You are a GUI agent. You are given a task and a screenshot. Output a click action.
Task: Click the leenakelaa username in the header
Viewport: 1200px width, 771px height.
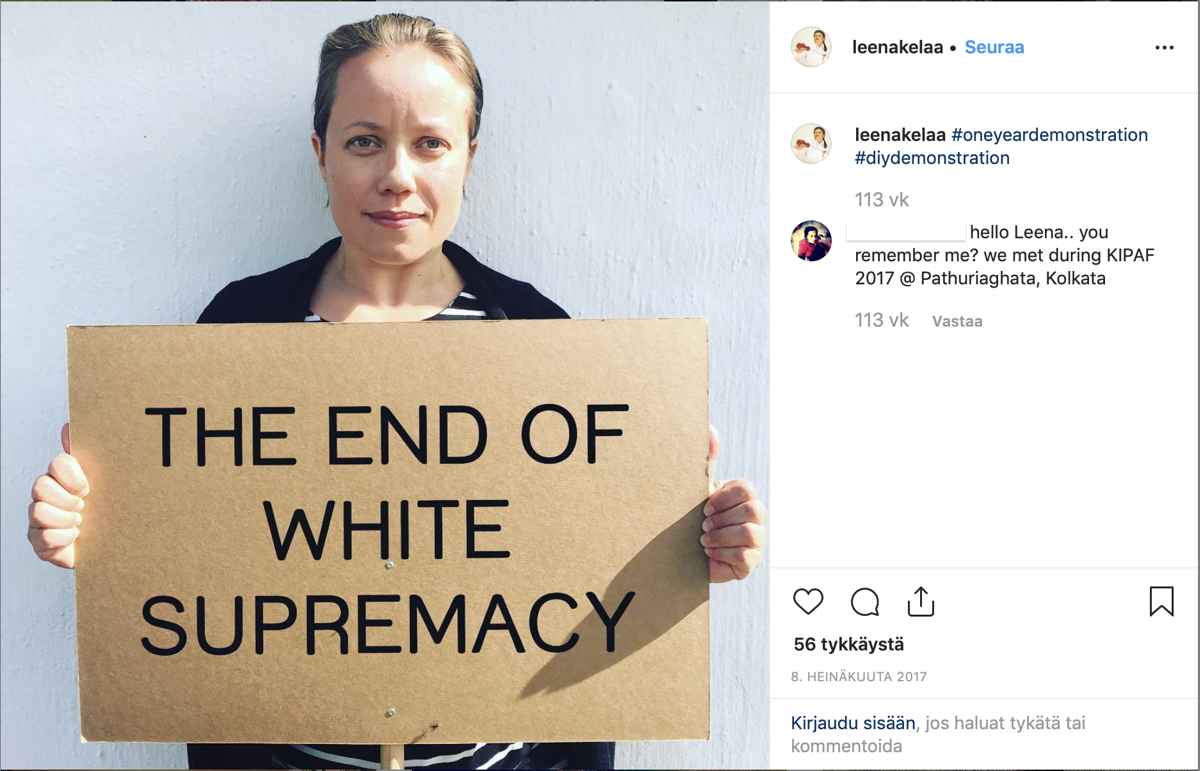pos(897,47)
